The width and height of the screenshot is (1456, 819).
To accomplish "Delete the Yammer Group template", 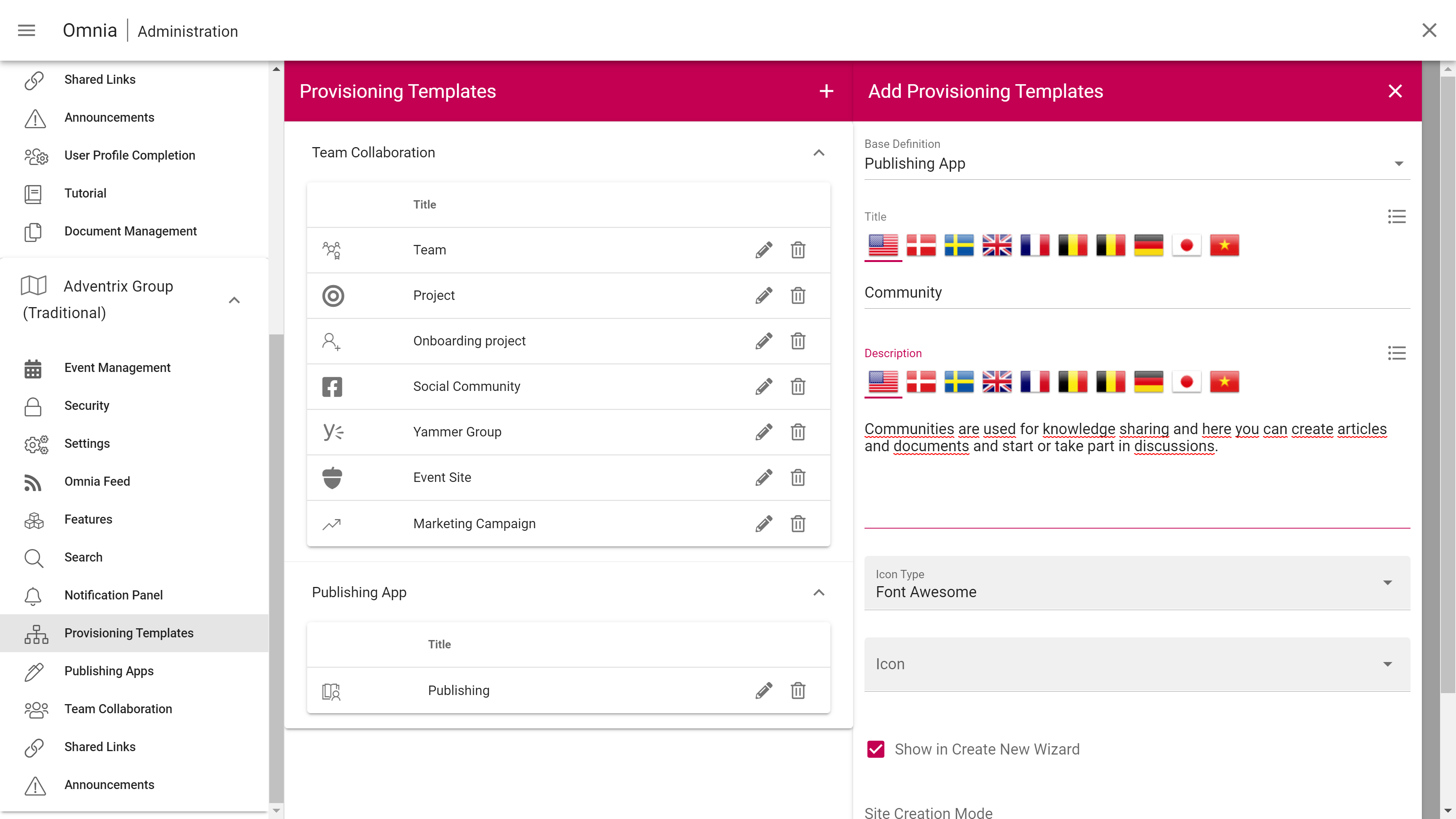I will pos(797,432).
